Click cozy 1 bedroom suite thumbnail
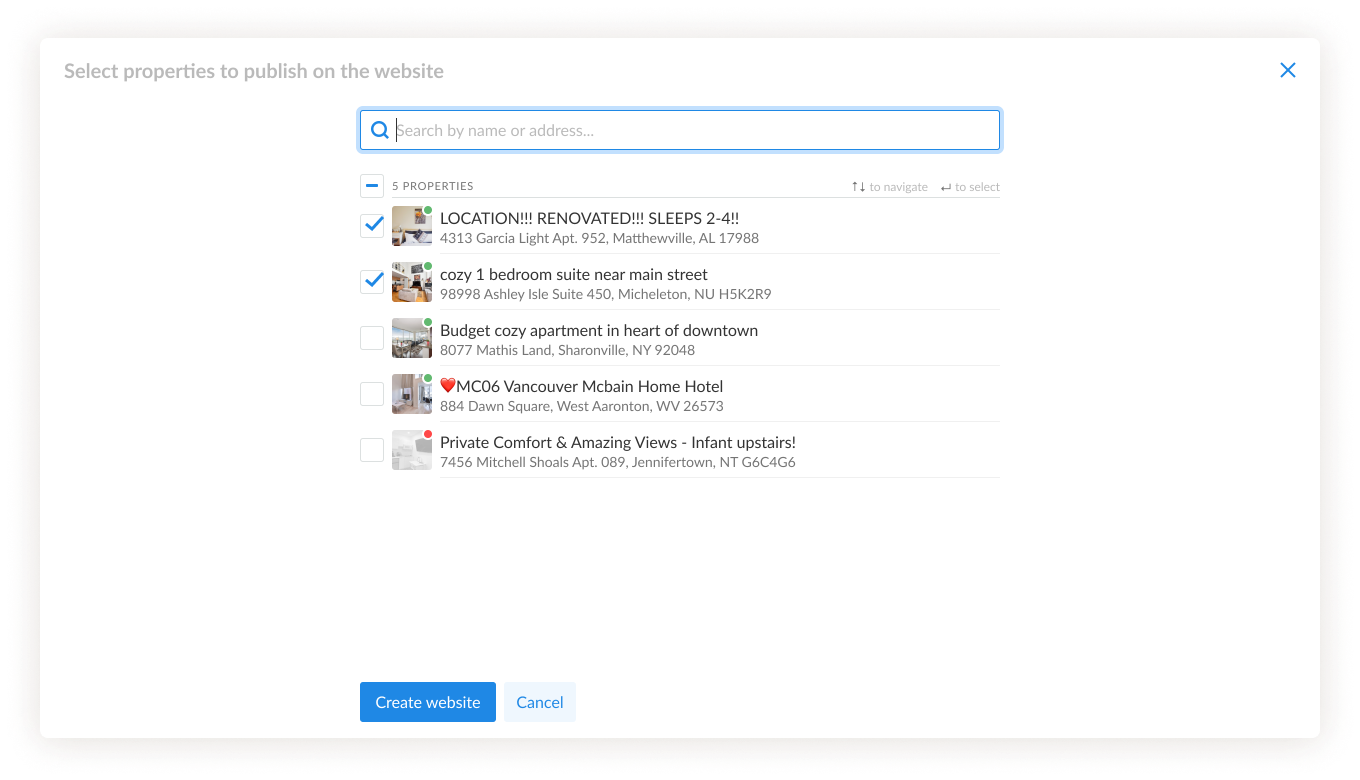 [x=411, y=283]
